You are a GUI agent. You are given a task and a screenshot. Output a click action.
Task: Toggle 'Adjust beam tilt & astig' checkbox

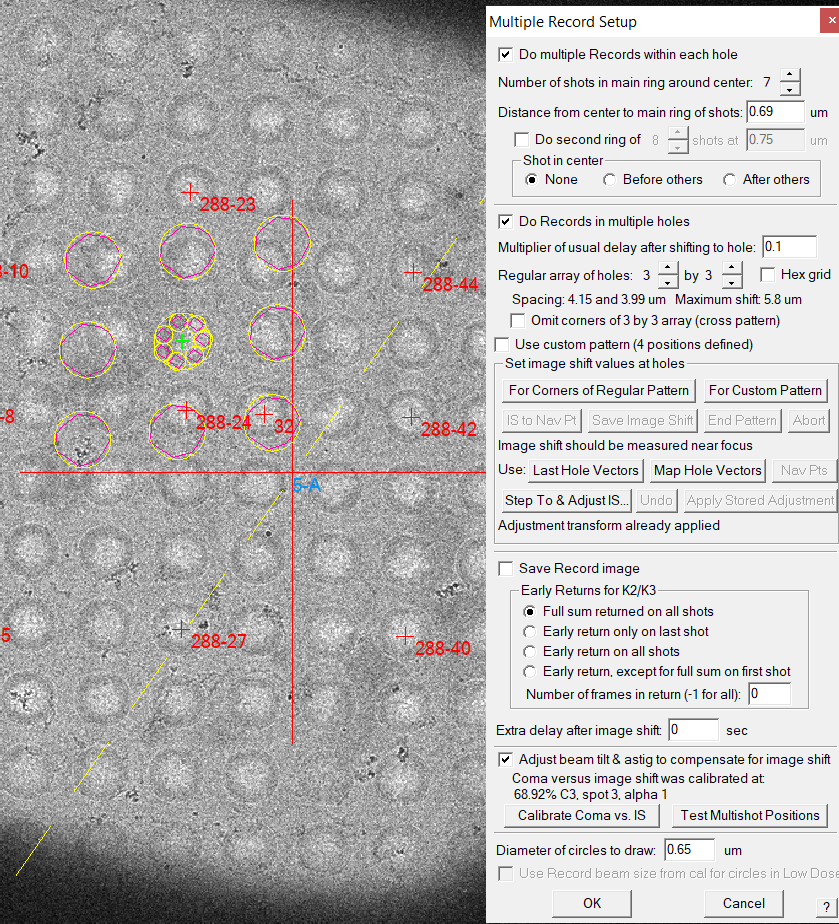pyautogui.click(x=506, y=760)
